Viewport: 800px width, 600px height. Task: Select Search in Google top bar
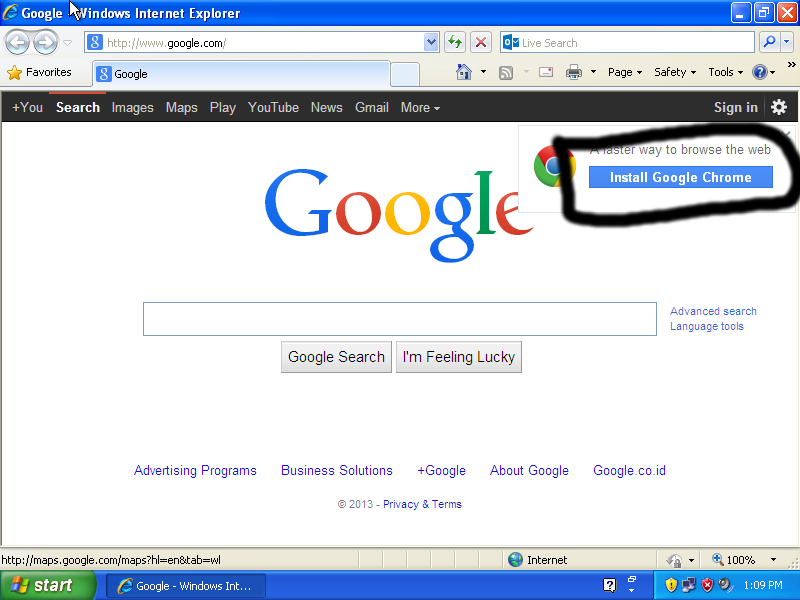(x=78, y=107)
